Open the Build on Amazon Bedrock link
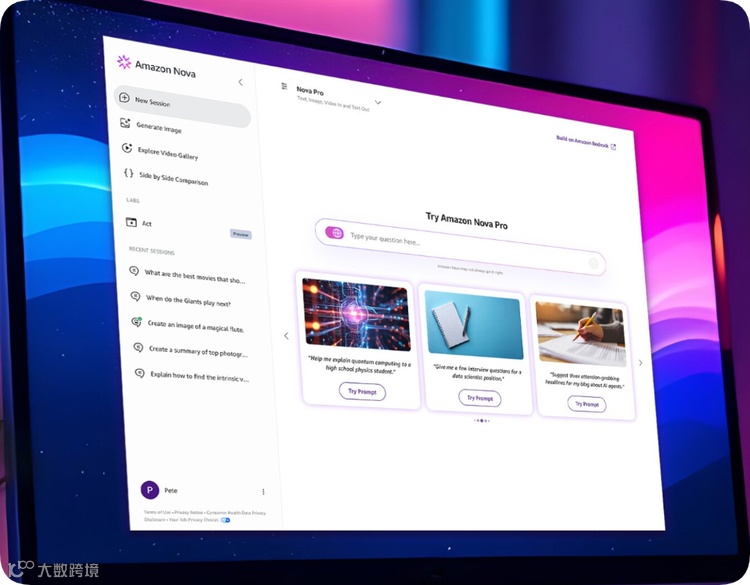This screenshot has height=585, width=750. point(582,142)
